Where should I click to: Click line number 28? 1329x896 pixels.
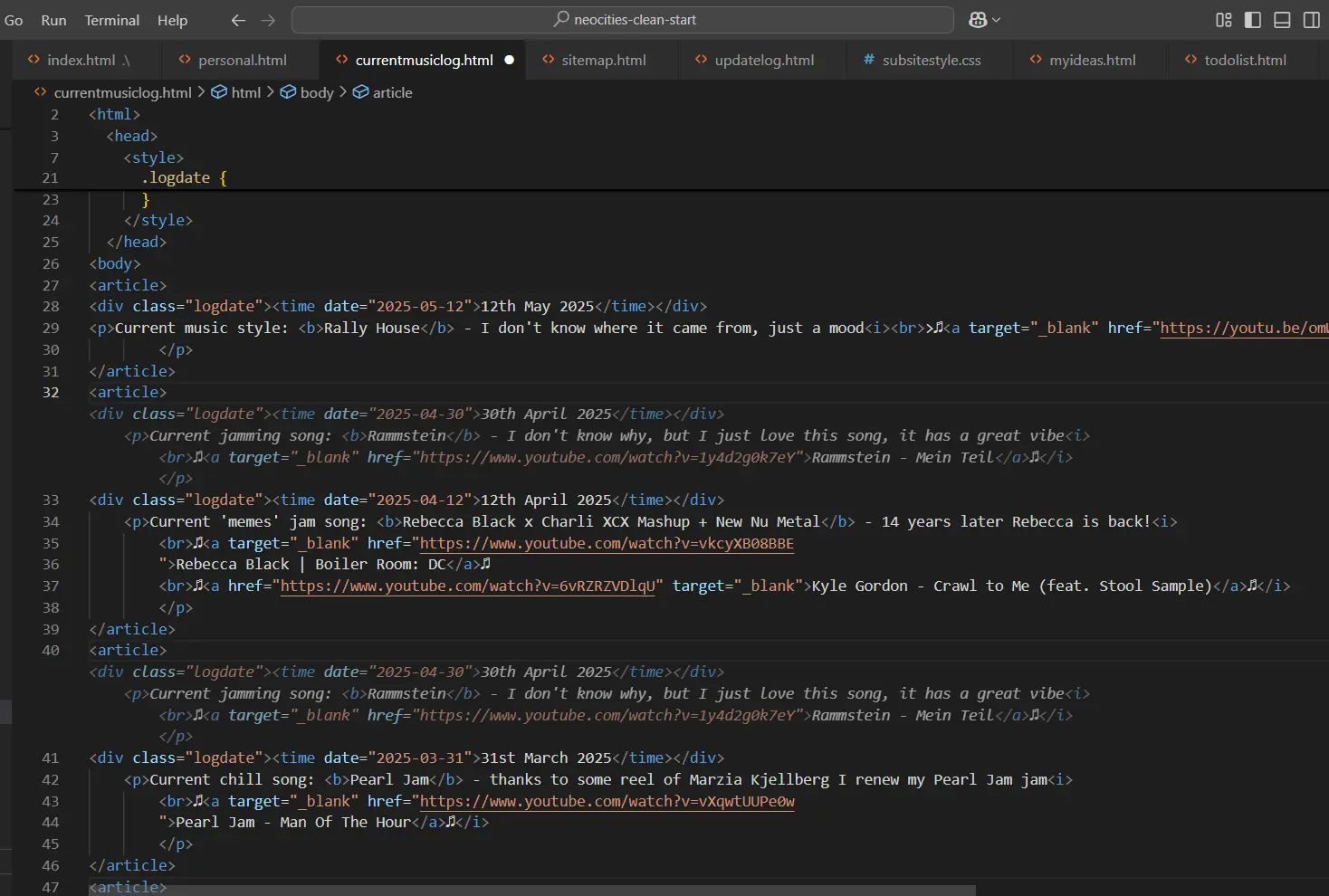51,306
